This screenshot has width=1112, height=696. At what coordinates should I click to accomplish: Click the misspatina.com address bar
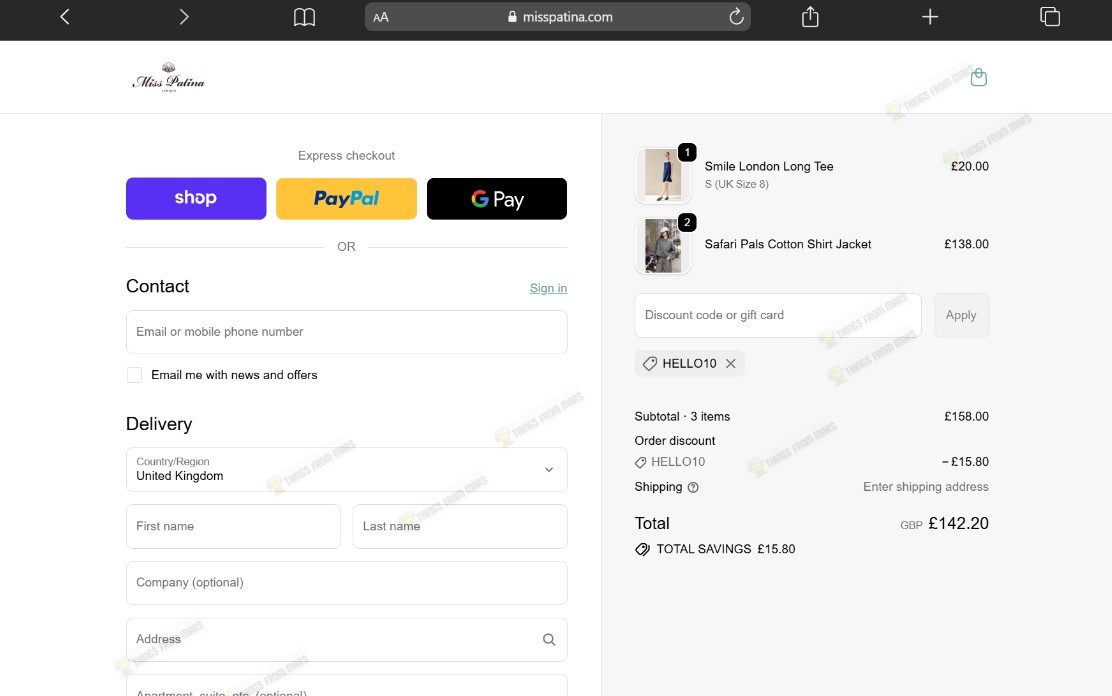click(x=557, y=17)
